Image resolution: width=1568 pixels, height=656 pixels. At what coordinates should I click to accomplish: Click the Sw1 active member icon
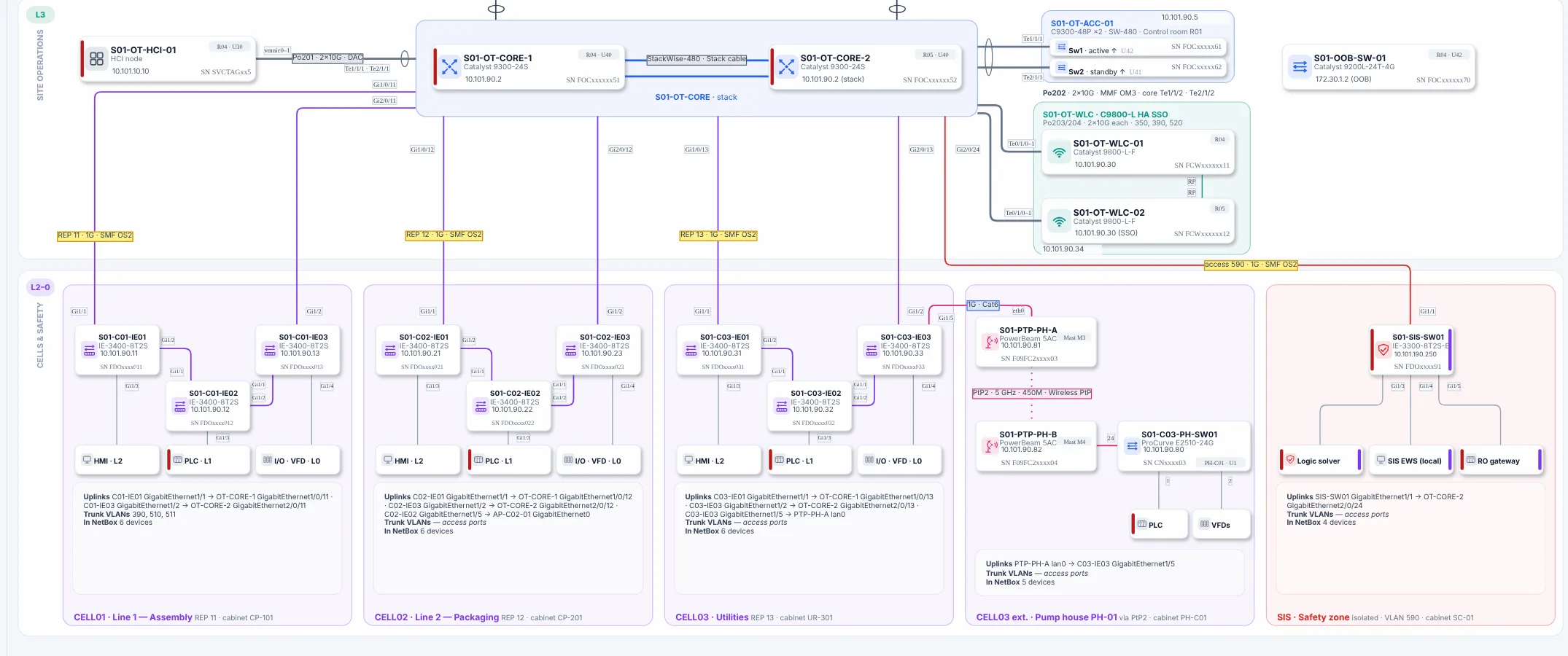(x=1062, y=47)
